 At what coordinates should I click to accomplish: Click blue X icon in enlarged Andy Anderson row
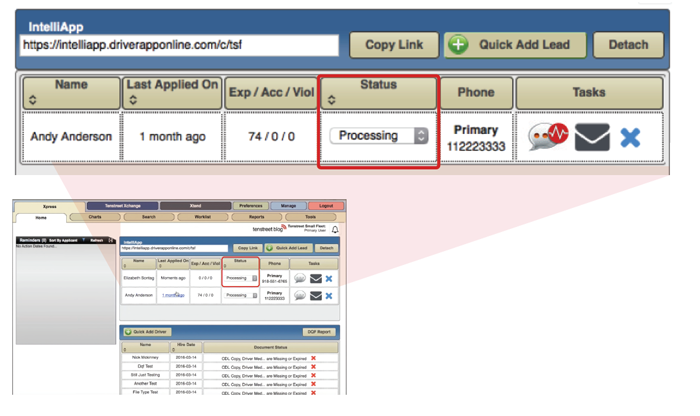[630, 137]
